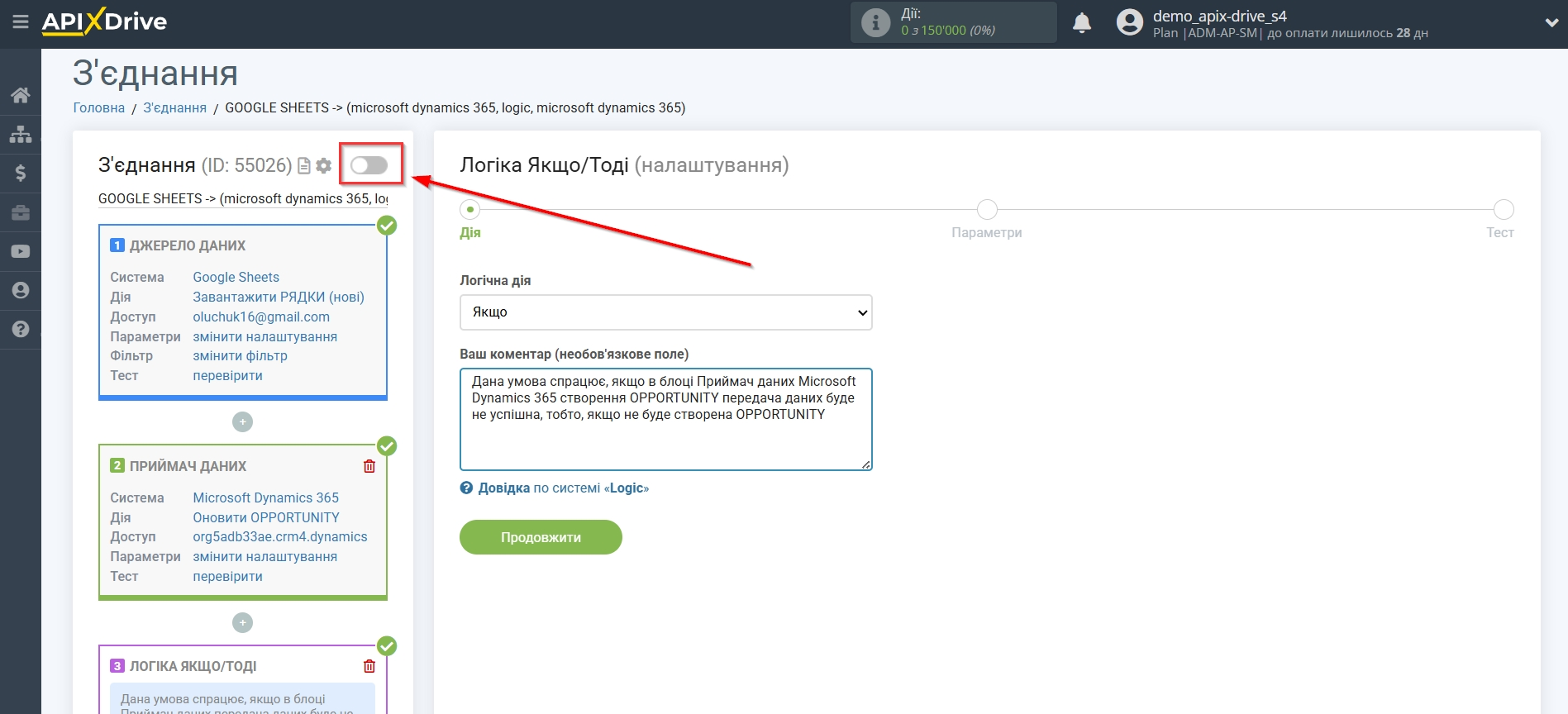Viewport: 1568px width, 714px height.
Task: Go to Головна breadcrumb
Action: pyautogui.click(x=99, y=107)
